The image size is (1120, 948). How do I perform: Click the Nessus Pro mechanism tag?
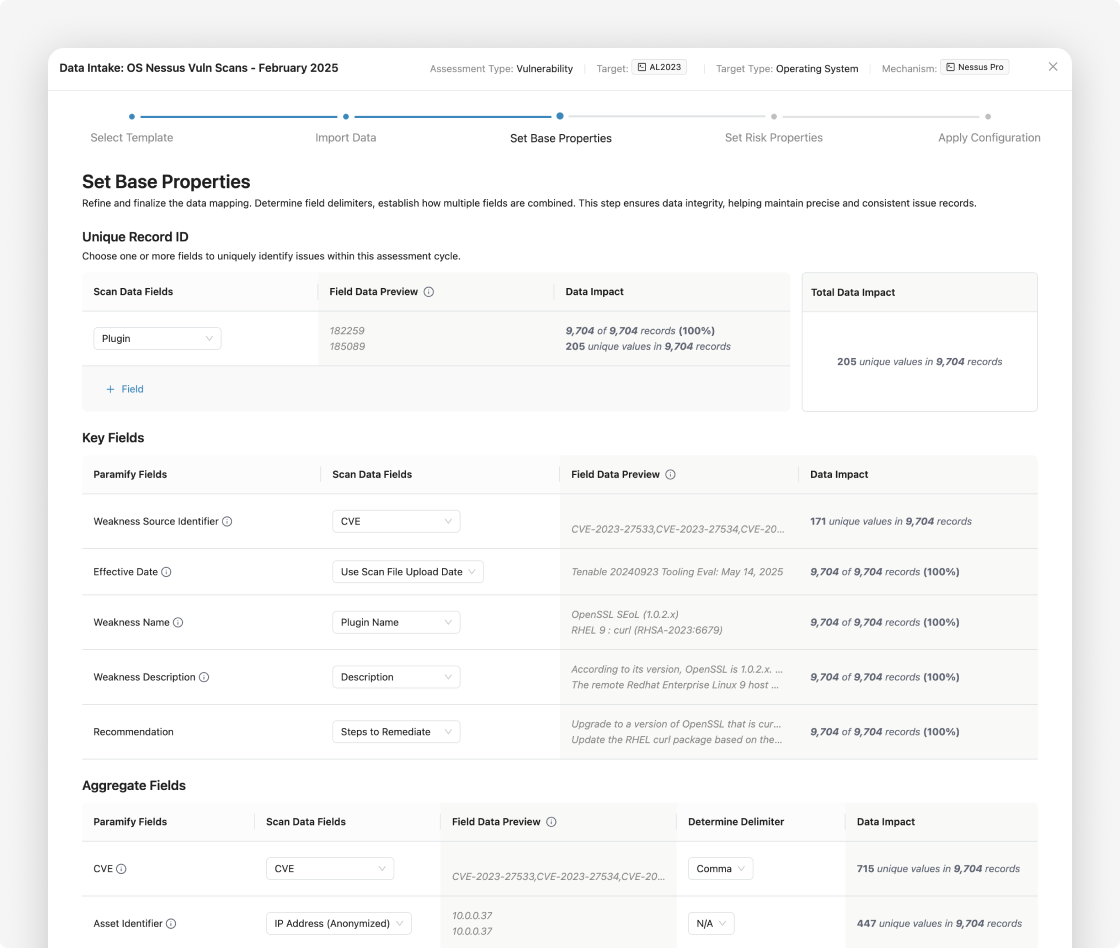pyautogui.click(x=975, y=67)
